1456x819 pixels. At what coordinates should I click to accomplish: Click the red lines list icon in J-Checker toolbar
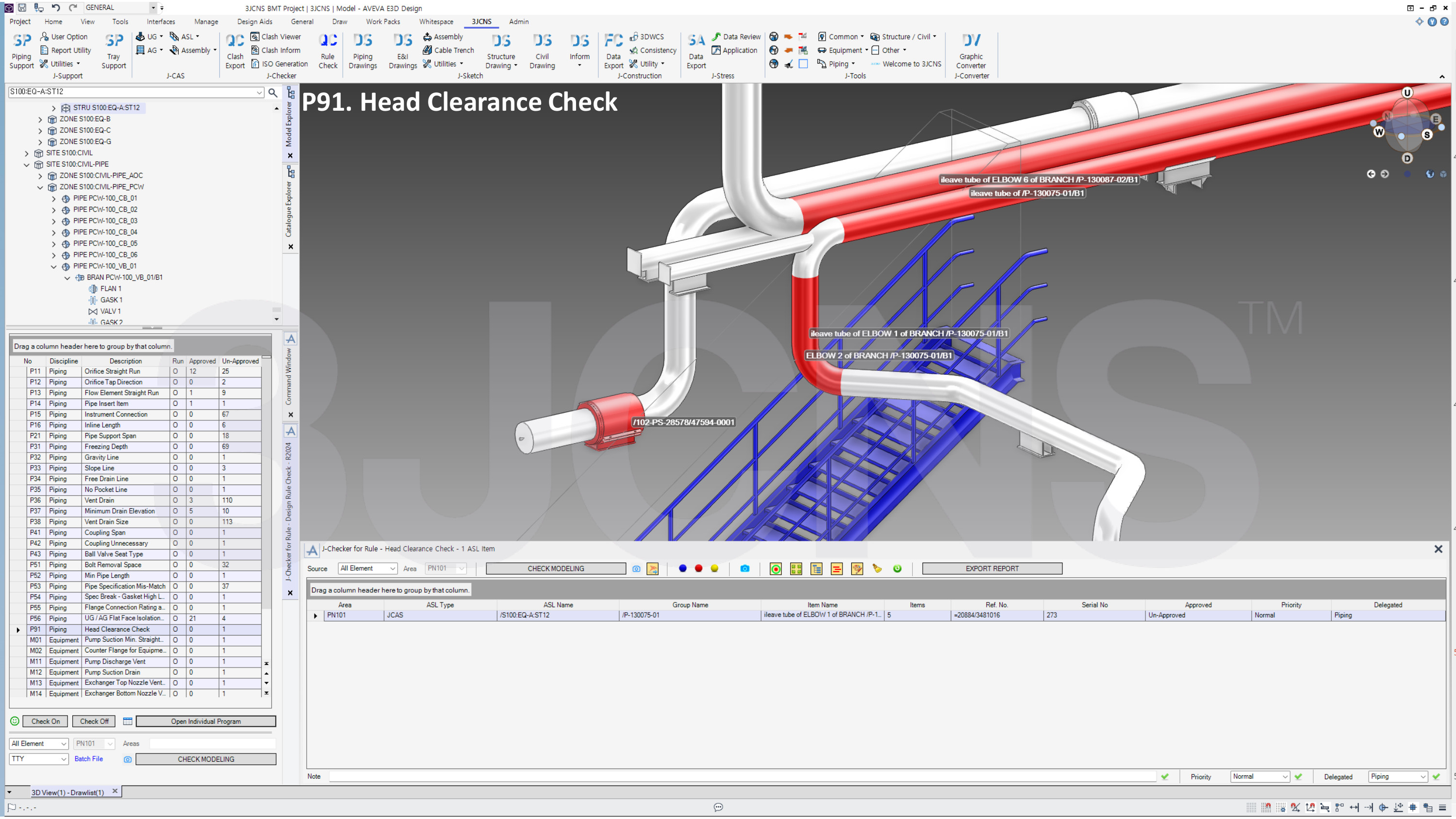click(x=837, y=569)
